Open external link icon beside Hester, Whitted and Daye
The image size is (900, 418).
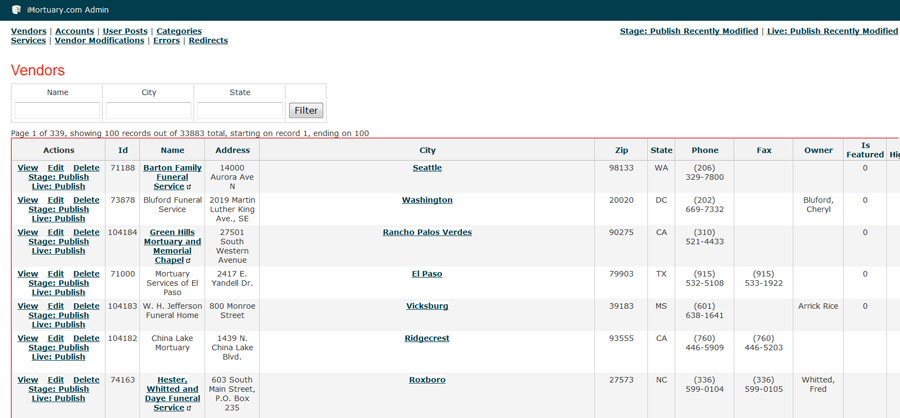(x=189, y=408)
